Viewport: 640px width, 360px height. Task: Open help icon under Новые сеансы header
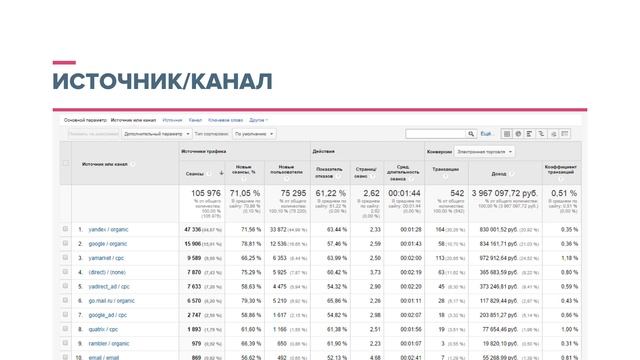[x=244, y=179]
